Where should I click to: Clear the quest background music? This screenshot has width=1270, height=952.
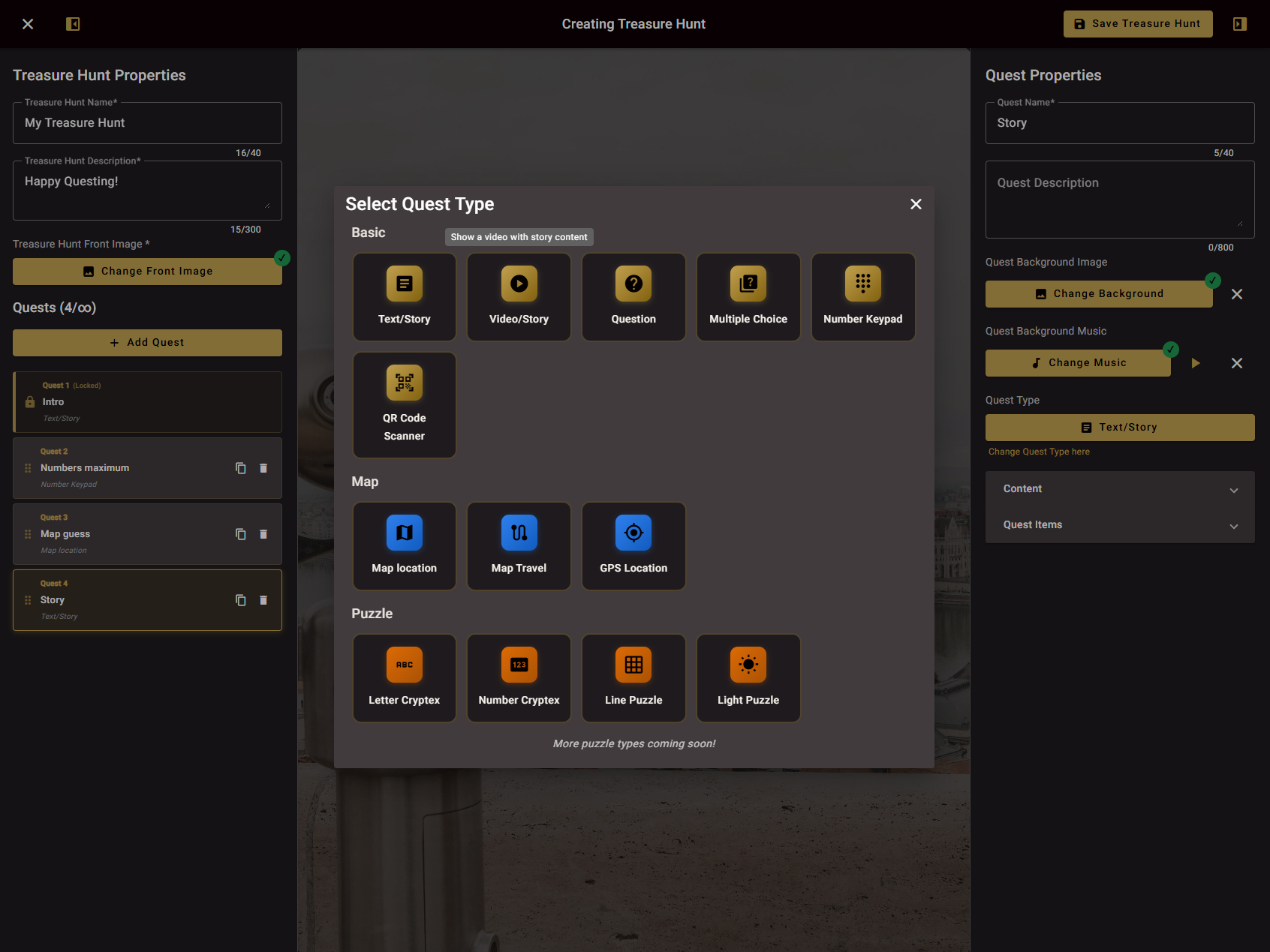click(1237, 363)
